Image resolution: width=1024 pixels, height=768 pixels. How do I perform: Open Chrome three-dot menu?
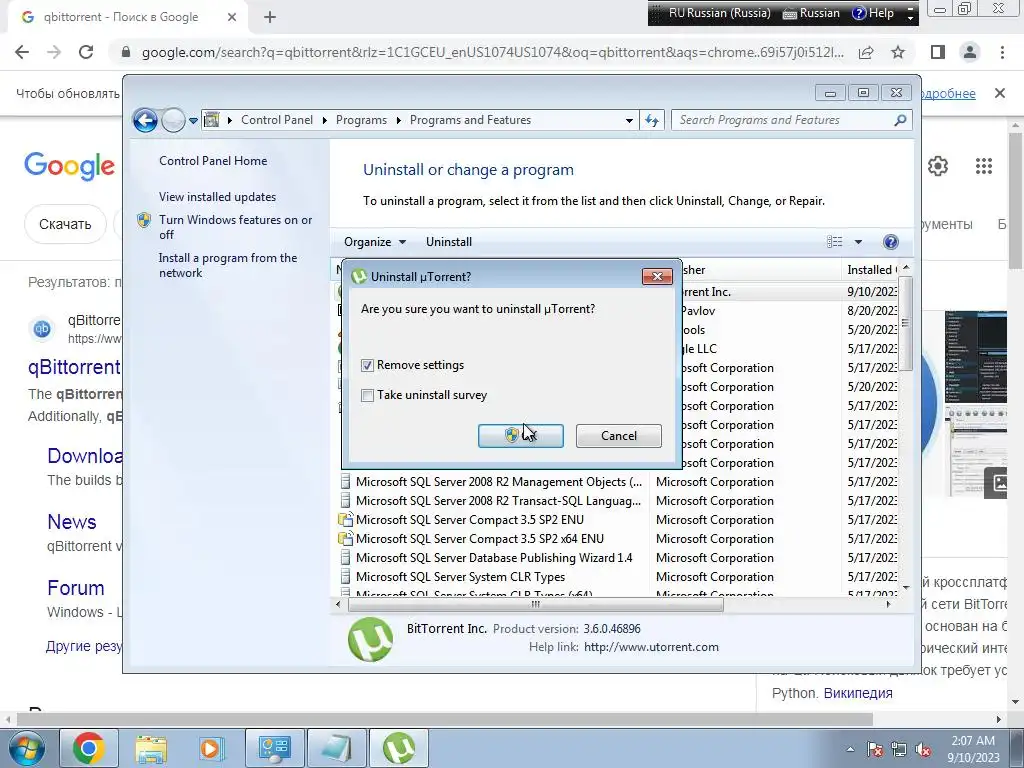click(x=1002, y=52)
